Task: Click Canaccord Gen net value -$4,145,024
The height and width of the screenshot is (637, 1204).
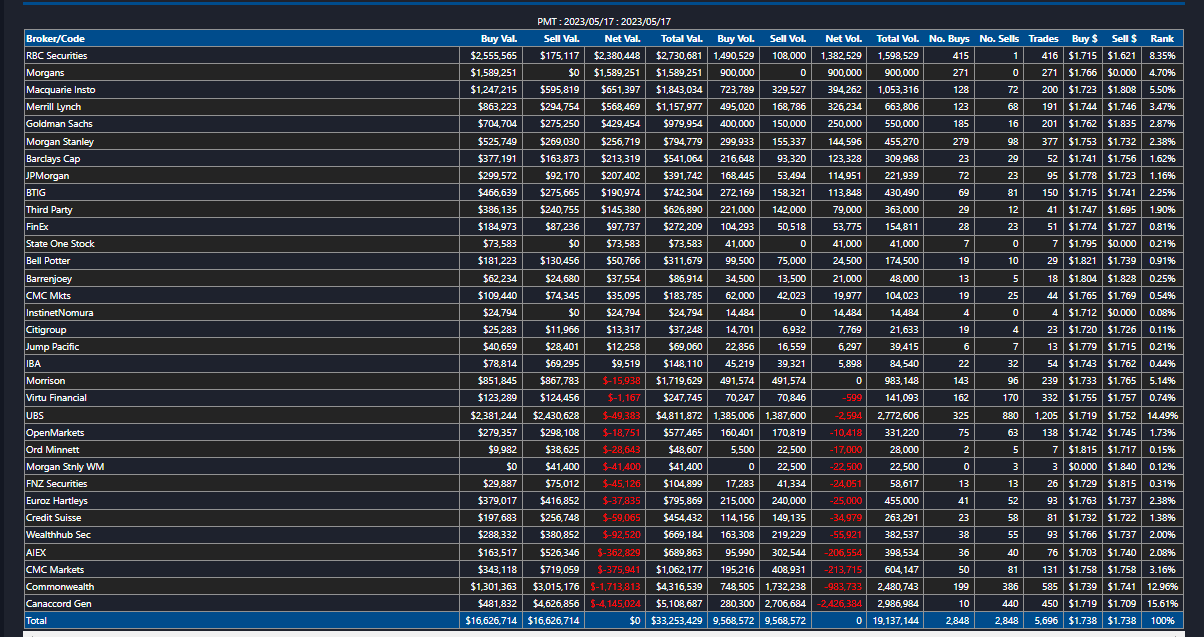Action: (x=616, y=604)
